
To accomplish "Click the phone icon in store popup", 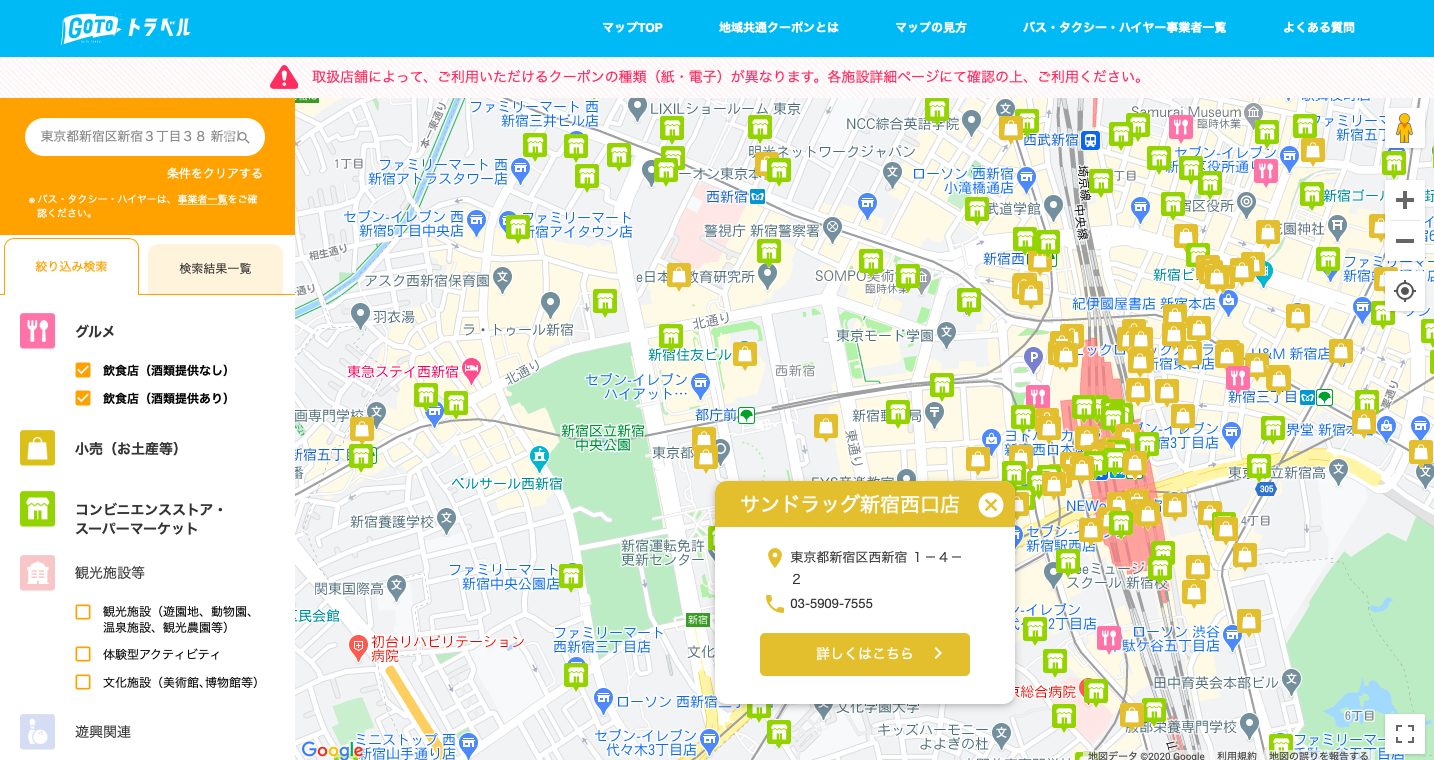I will [x=774, y=604].
